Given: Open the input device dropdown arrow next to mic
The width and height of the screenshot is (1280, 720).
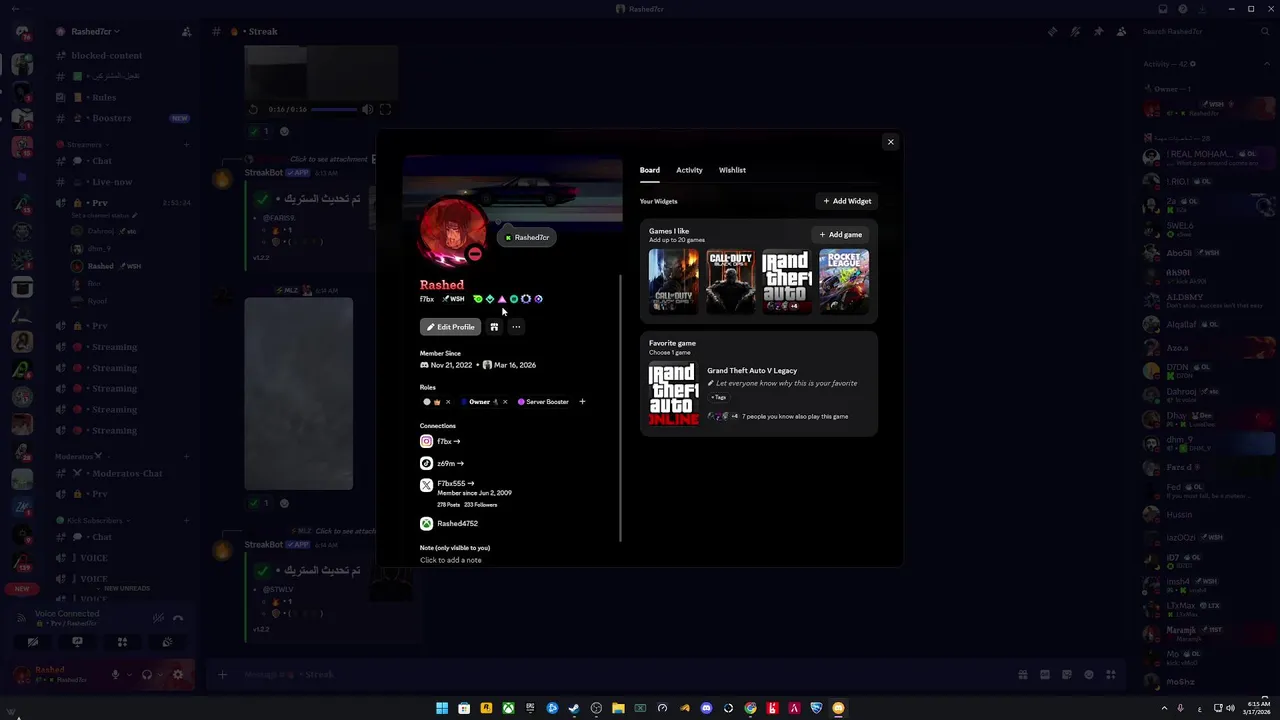Looking at the screenshot, I should (128, 675).
